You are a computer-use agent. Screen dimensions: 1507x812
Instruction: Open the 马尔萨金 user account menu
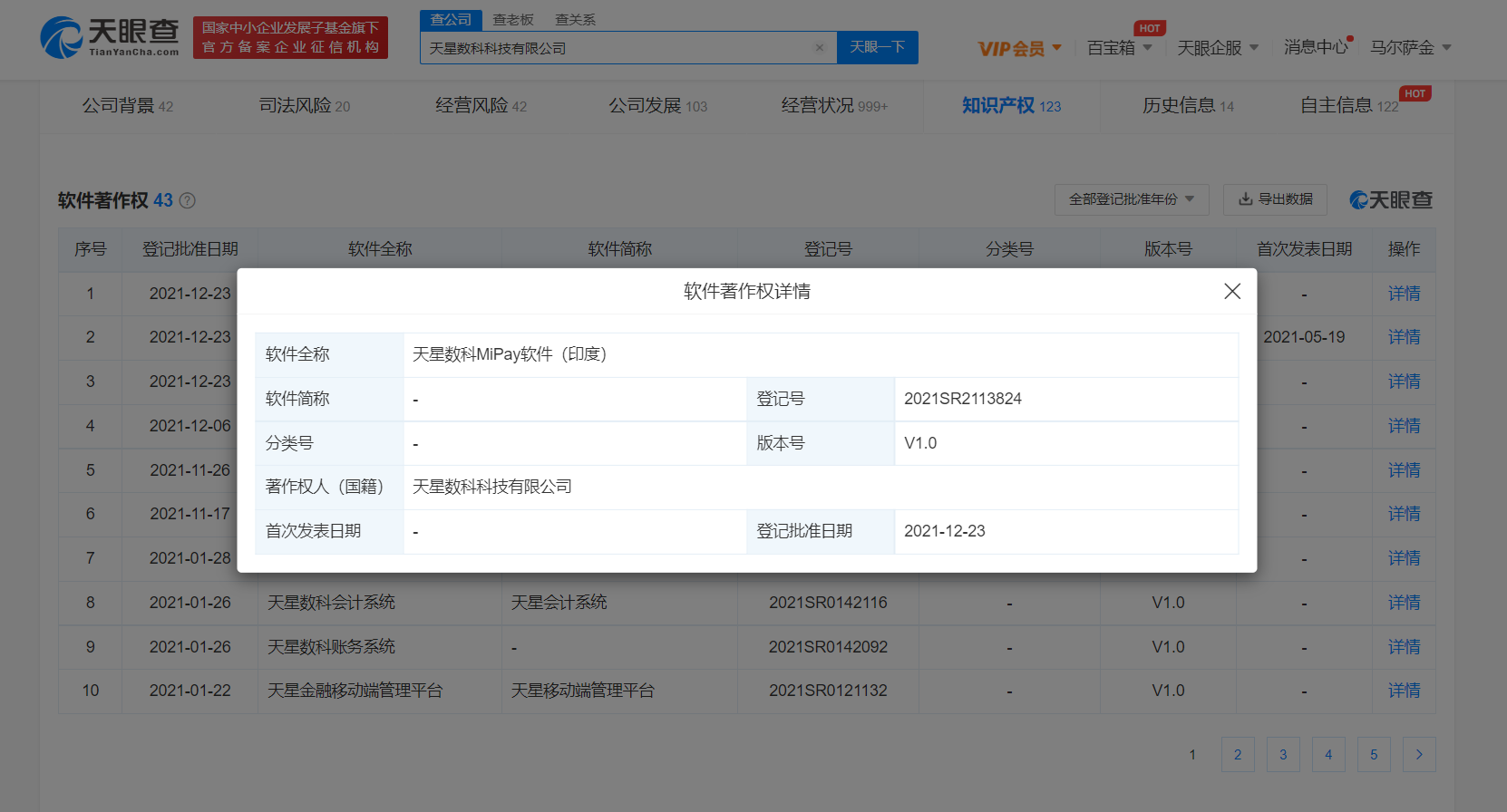click(1410, 47)
